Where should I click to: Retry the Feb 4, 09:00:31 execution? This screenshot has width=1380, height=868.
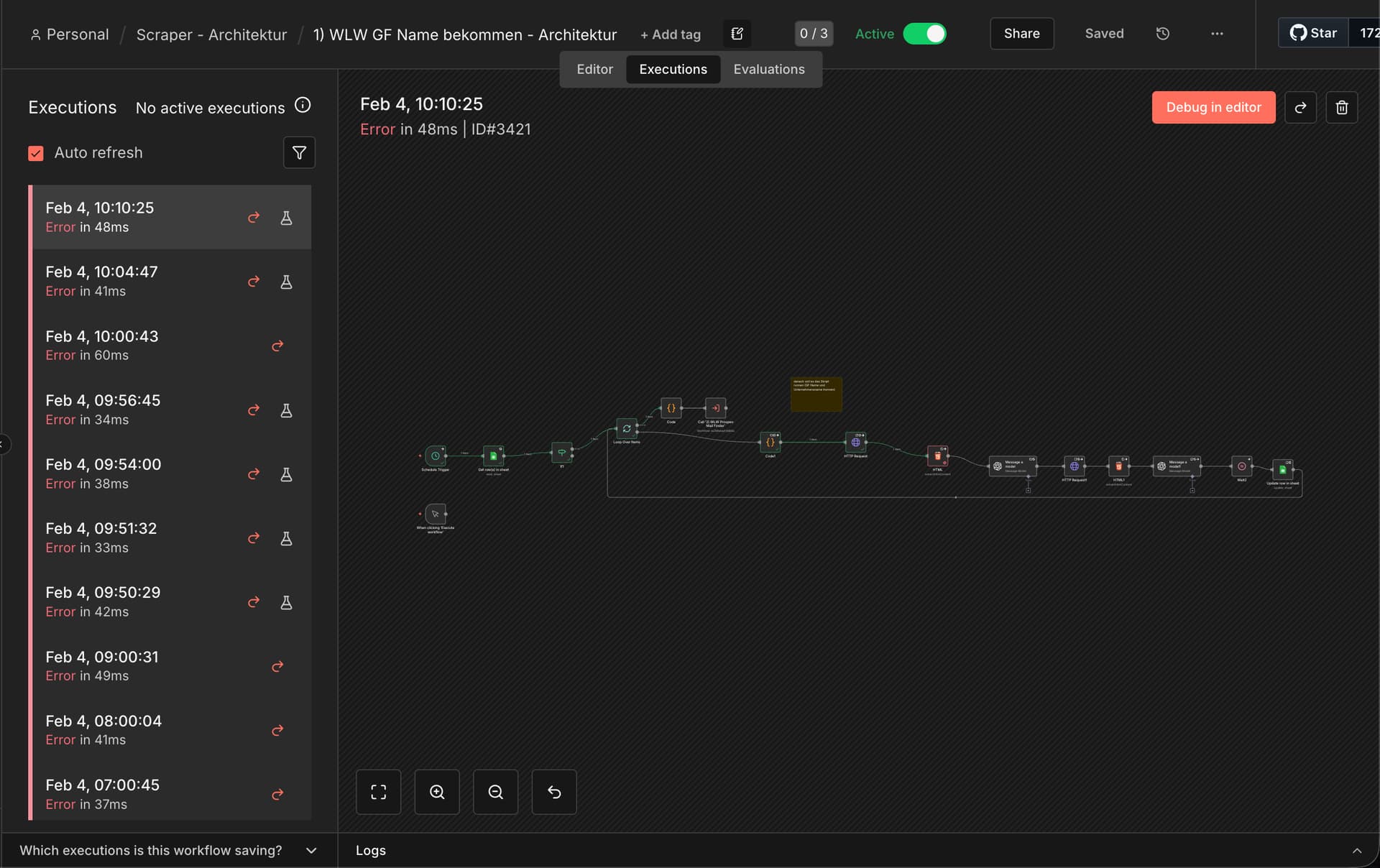point(277,666)
